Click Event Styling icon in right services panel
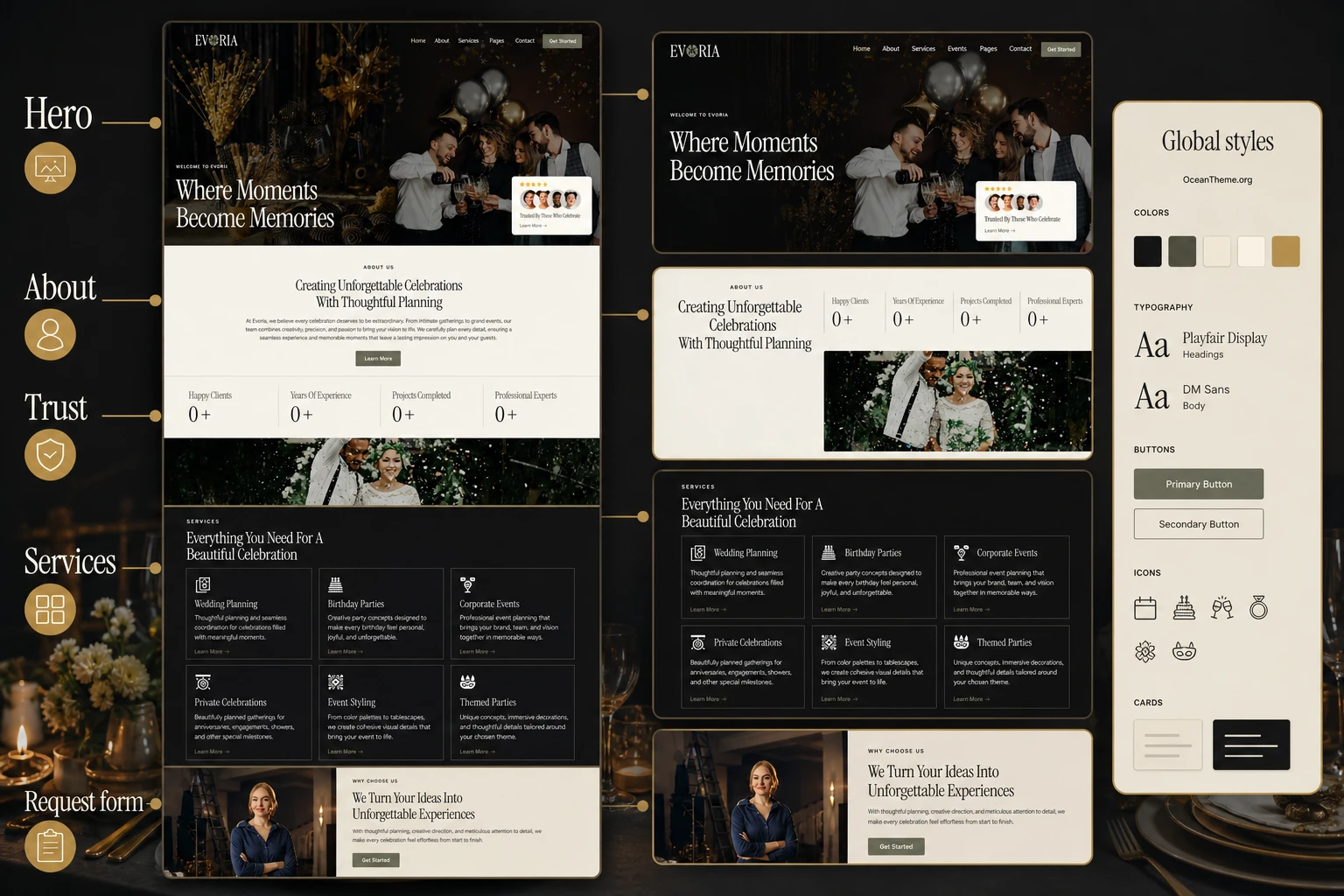Screen dimensions: 1344x896 point(829,642)
